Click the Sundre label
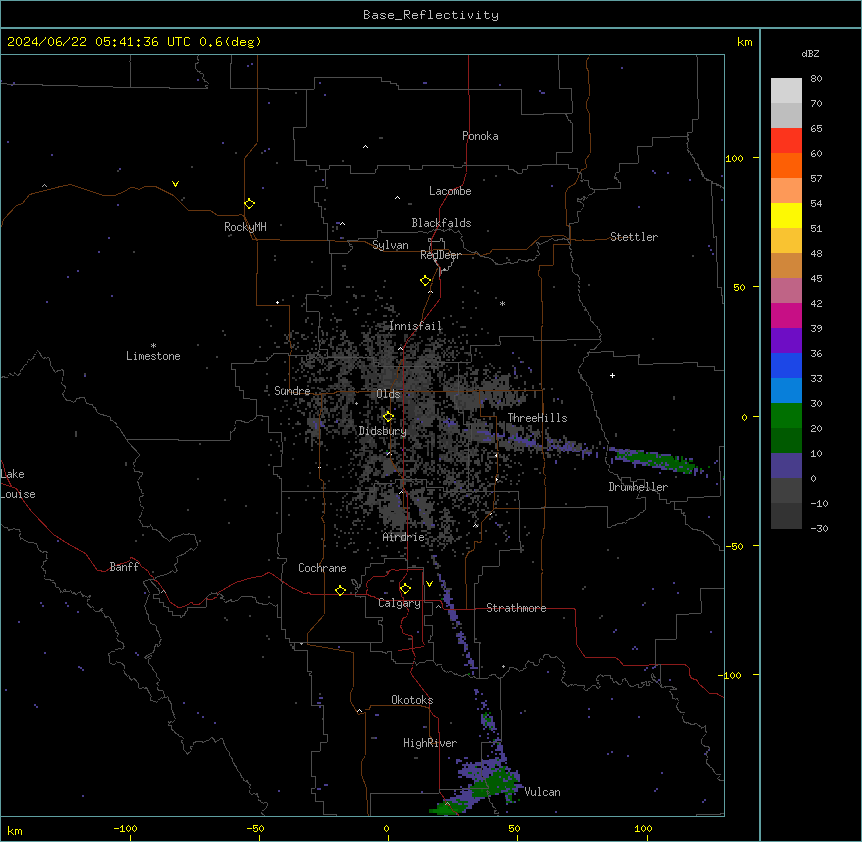Image resolution: width=862 pixels, height=842 pixels. coord(292,391)
